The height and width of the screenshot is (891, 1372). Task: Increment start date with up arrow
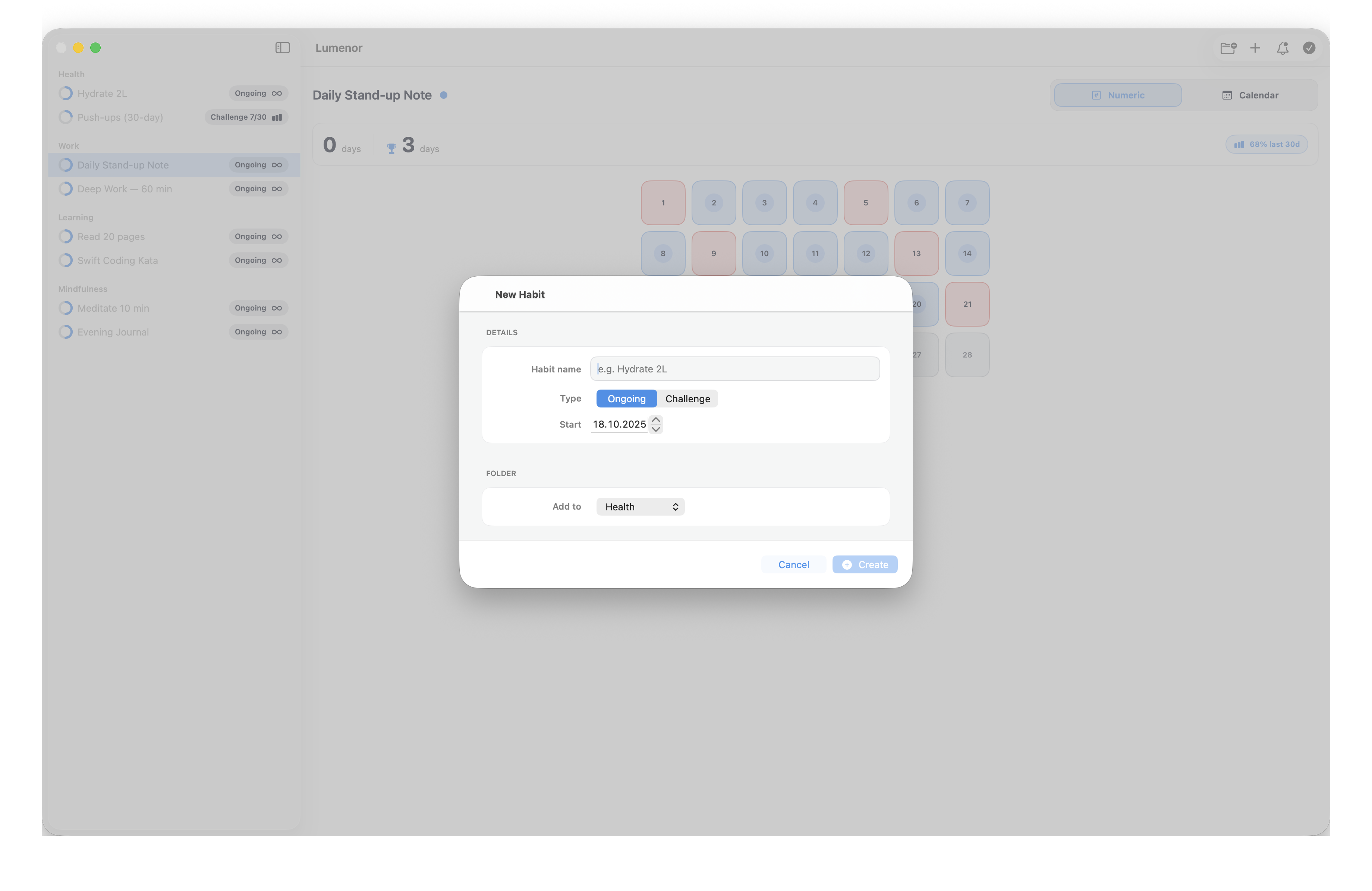[x=655, y=419]
